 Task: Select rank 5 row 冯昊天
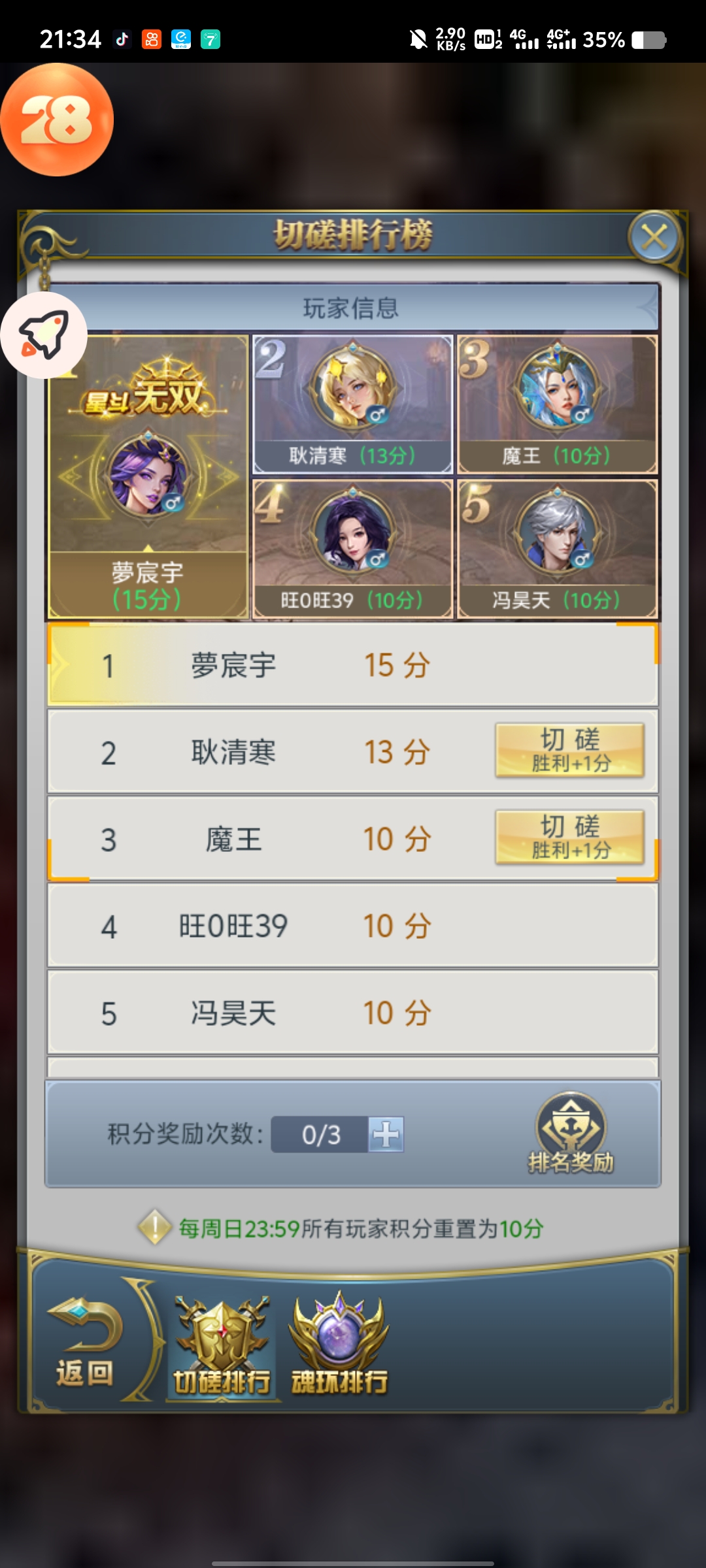[353, 1013]
